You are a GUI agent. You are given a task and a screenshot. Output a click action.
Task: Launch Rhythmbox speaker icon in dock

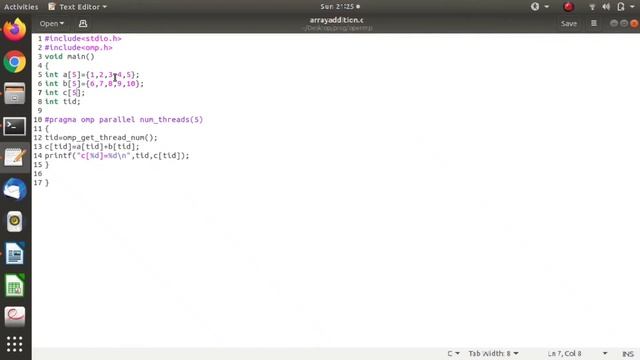[15, 221]
